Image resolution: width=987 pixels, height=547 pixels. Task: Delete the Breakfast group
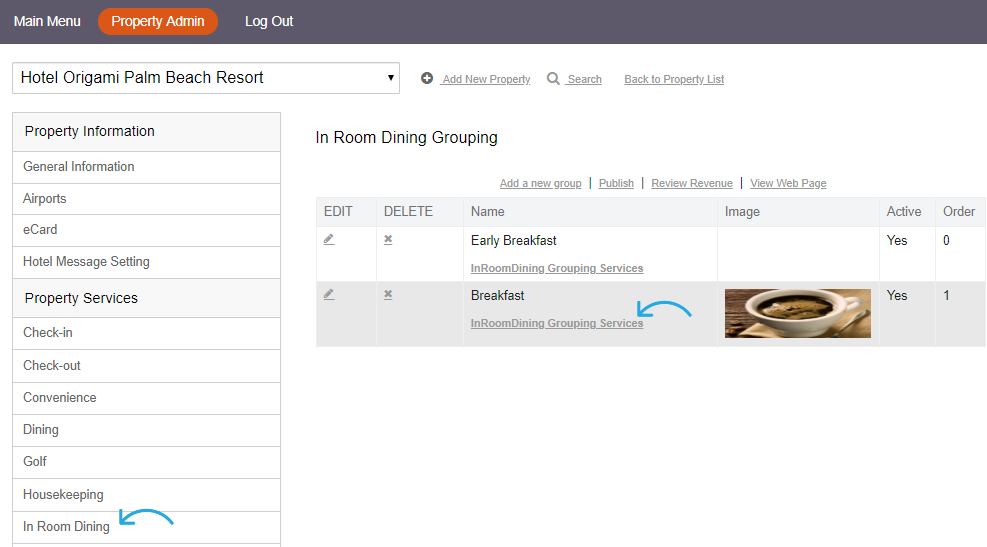(x=388, y=295)
